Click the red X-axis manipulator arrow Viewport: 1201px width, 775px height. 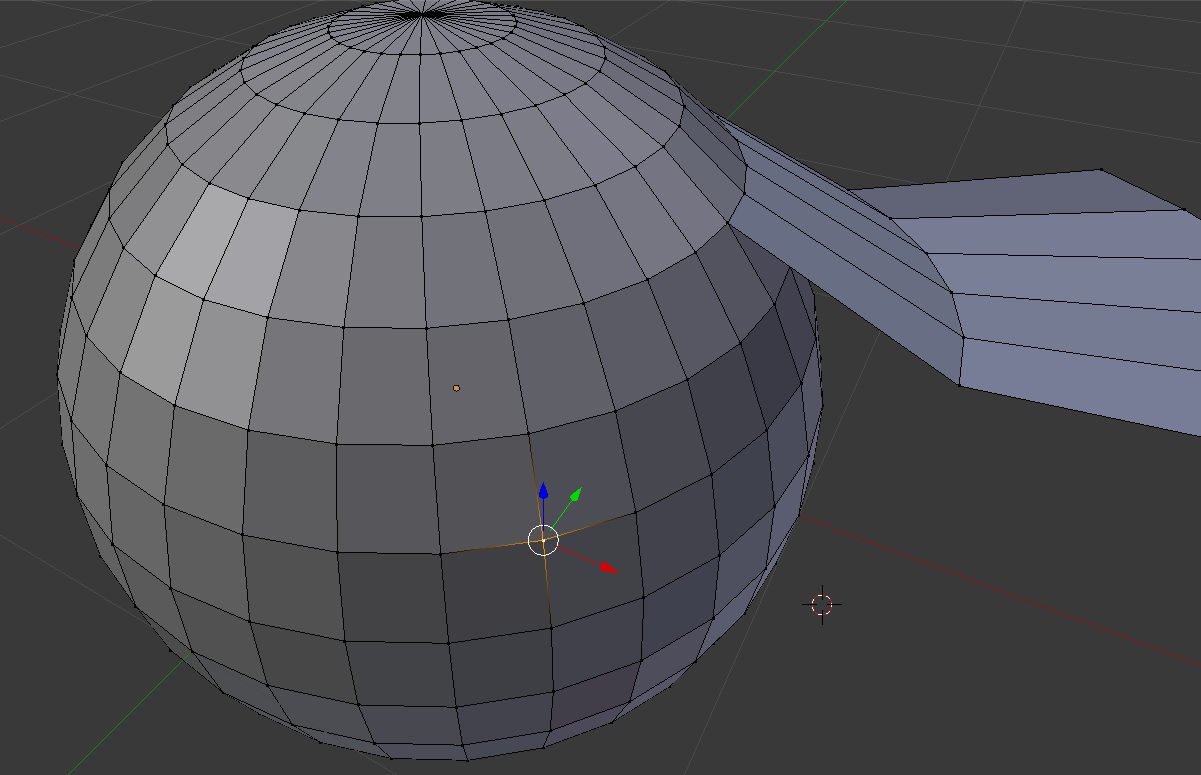pyautogui.click(x=608, y=568)
